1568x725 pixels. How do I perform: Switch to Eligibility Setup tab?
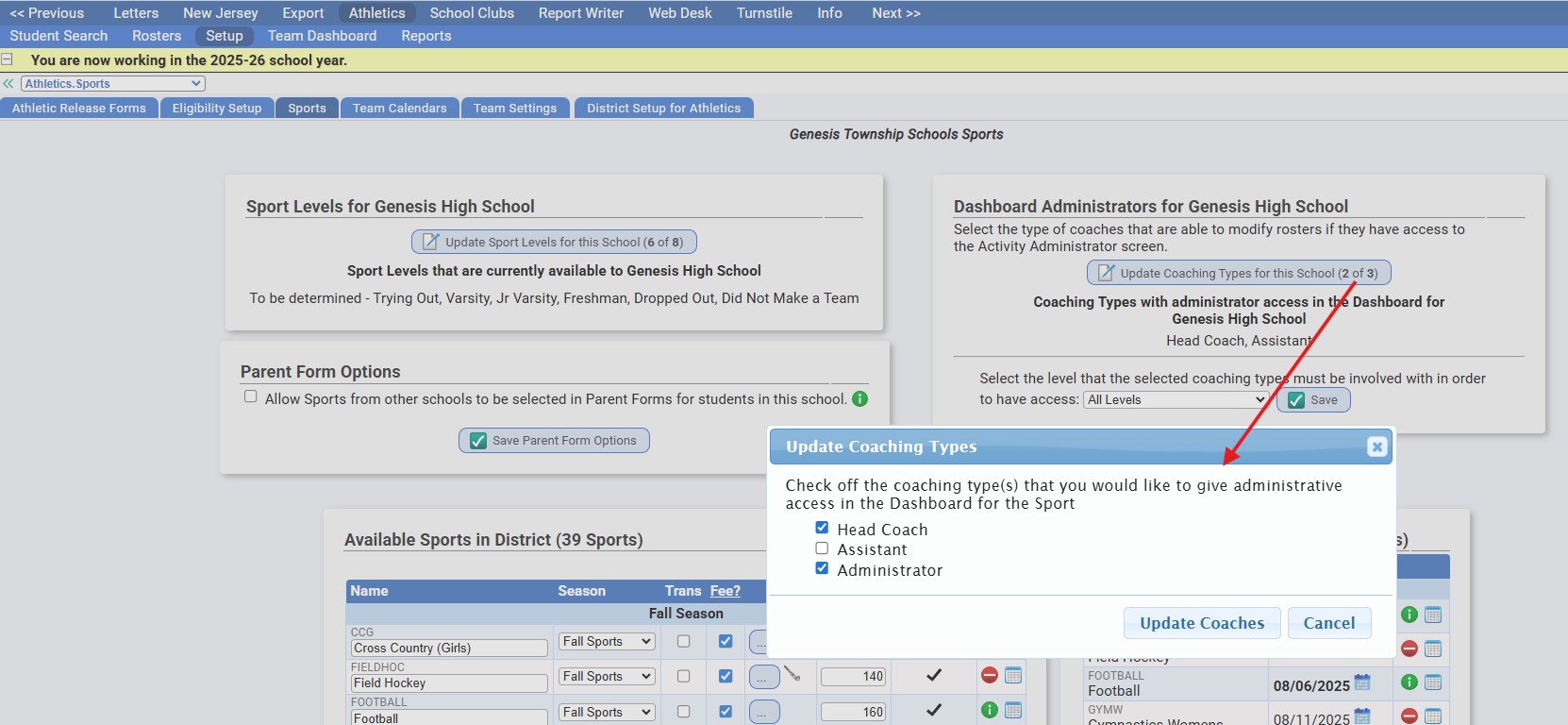[x=217, y=108]
